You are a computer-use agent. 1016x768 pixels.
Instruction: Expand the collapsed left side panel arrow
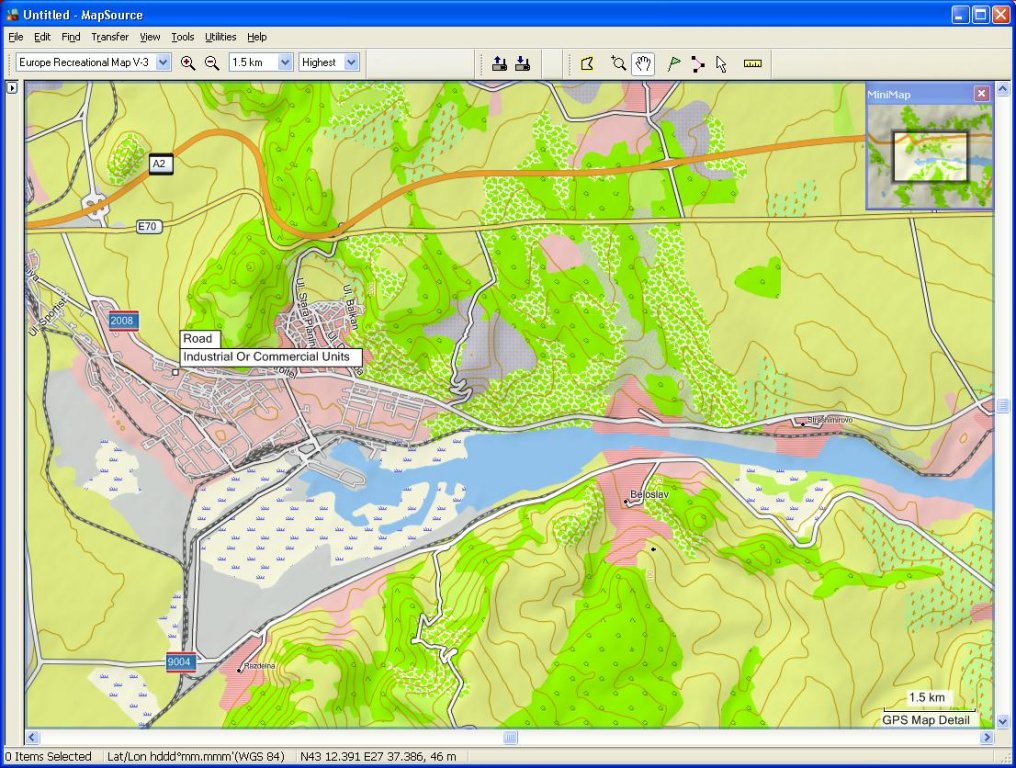[12, 88]
